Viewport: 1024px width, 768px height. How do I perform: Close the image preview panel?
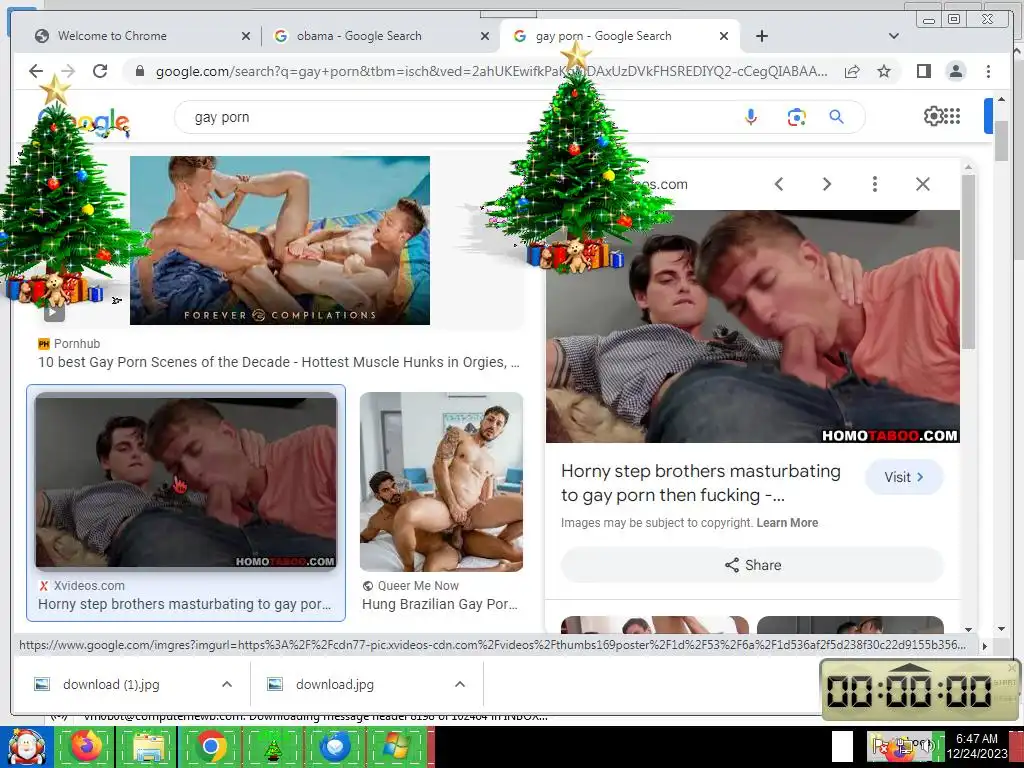pyautogui.click(x=923, y=184)
